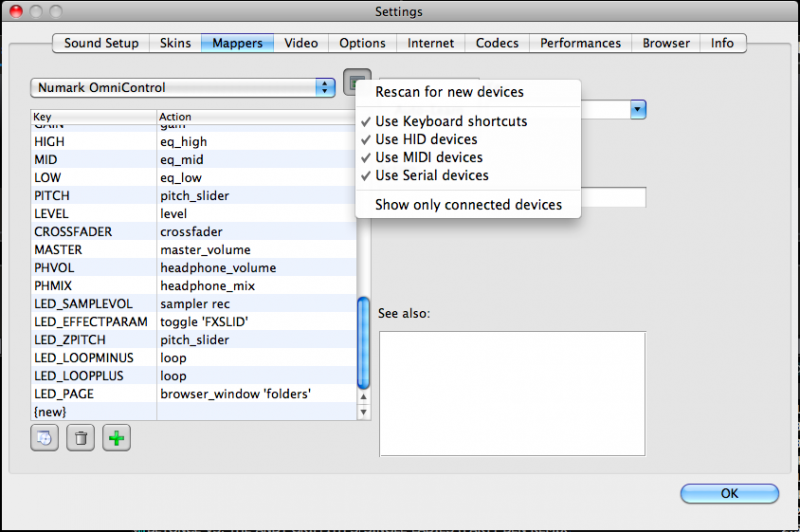Choose Show only connected devices
This screenshot has width=800, height=532.
(x=468, y=205)
